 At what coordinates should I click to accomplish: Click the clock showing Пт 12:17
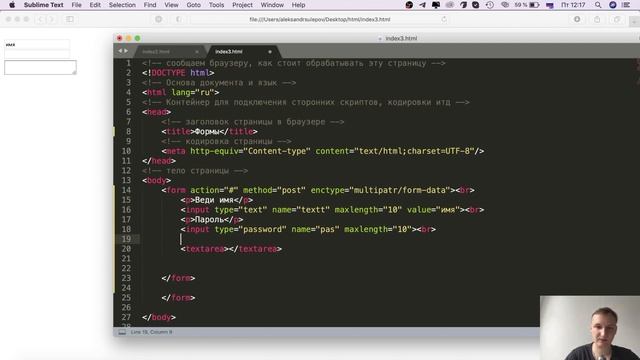coord(573,5)
